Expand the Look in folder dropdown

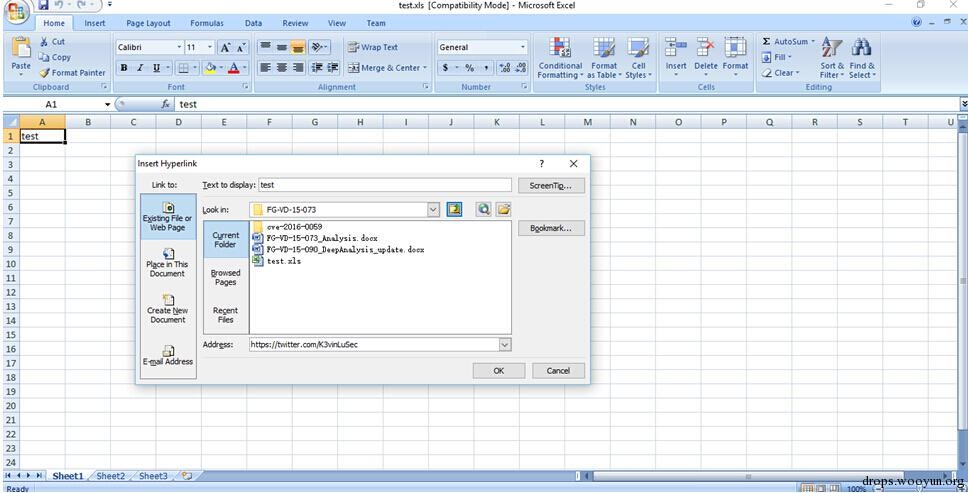[433, 210]
